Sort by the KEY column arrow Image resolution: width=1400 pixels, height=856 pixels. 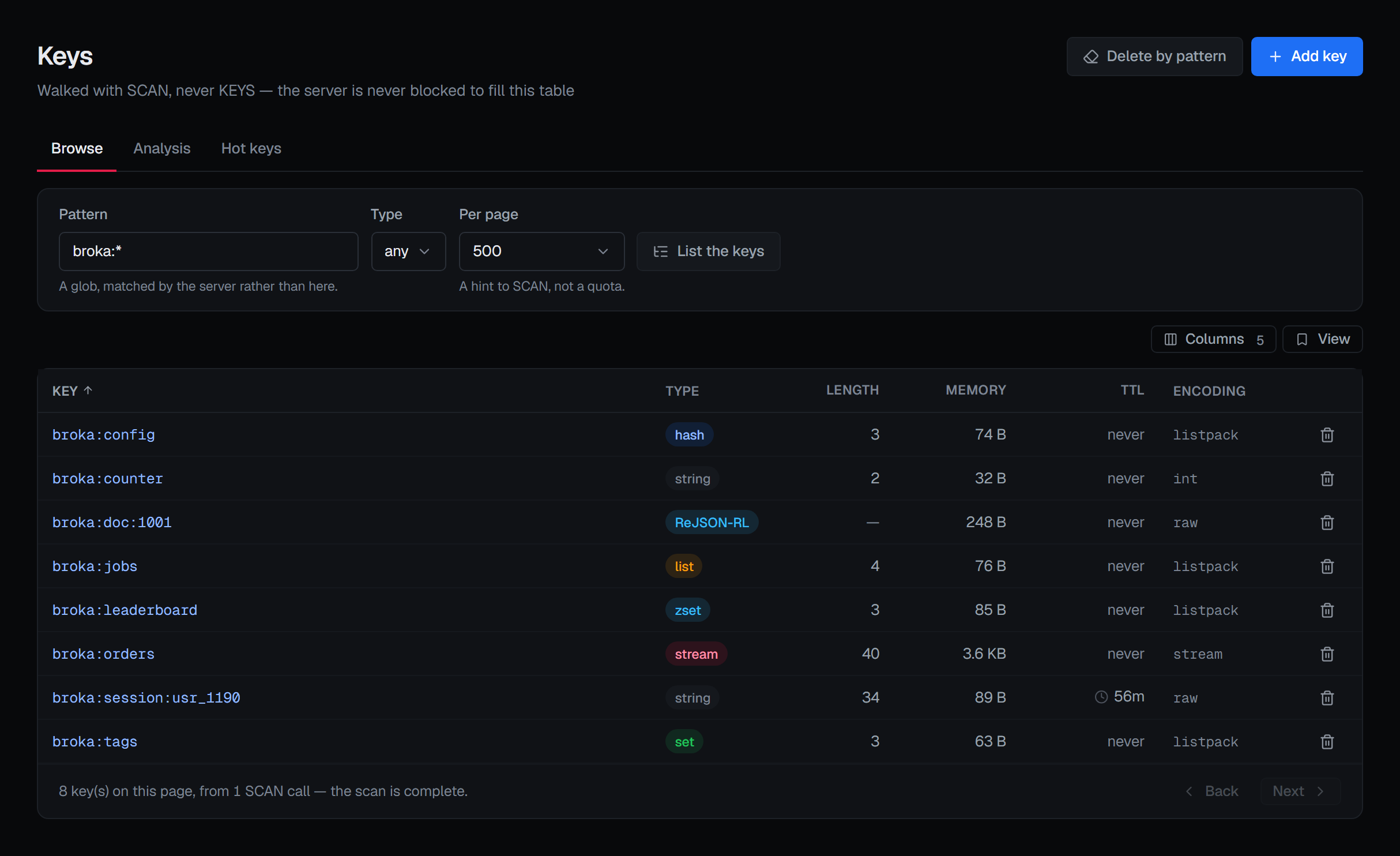click(88, 391)
